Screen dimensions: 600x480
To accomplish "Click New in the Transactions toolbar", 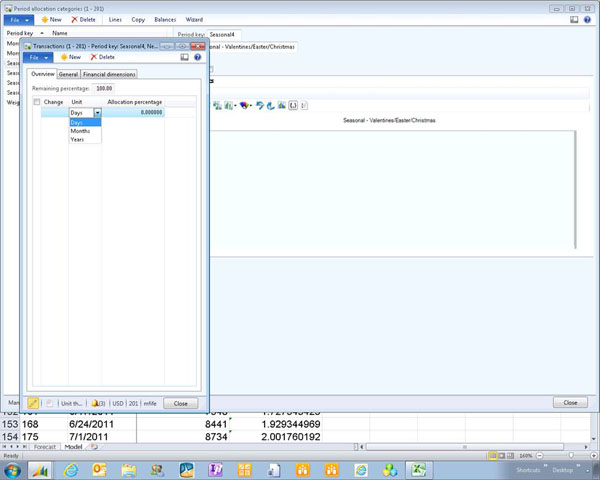I will click(x=70, y=57).
